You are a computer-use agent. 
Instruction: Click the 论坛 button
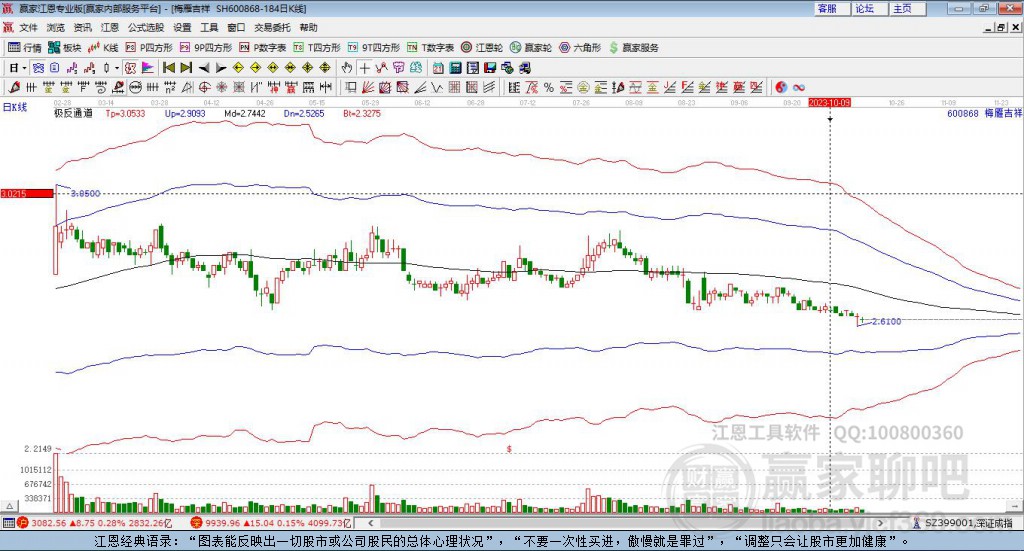click(871, 8)
